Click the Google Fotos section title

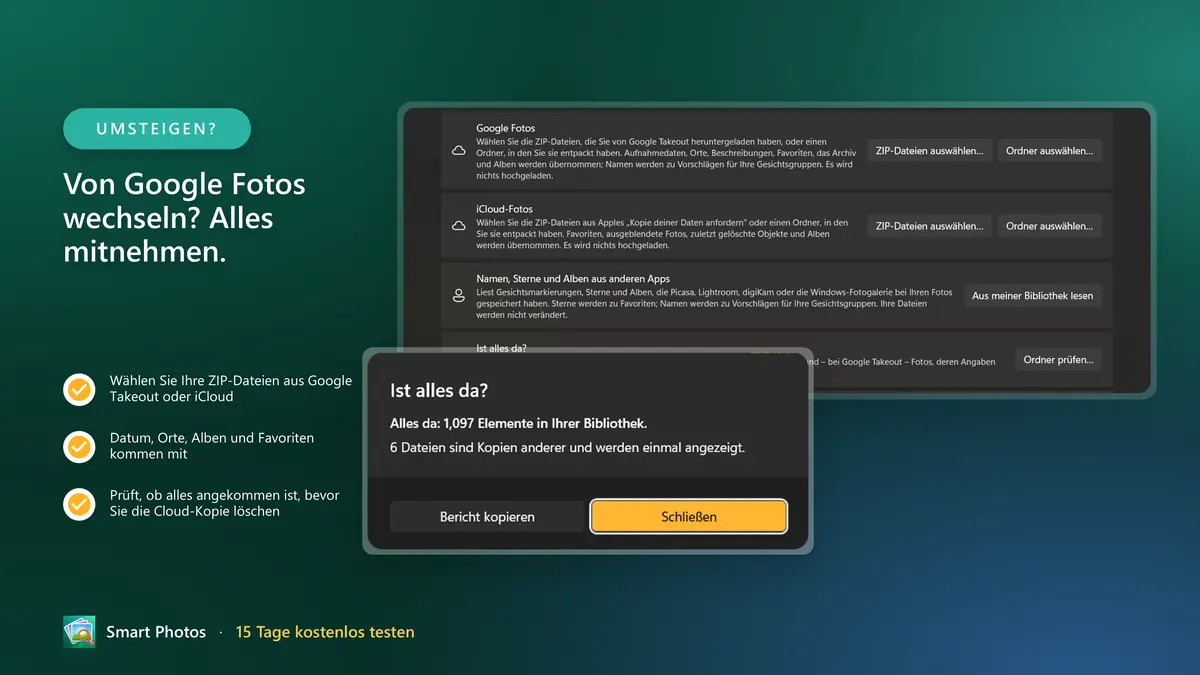[x=505, y=129]
